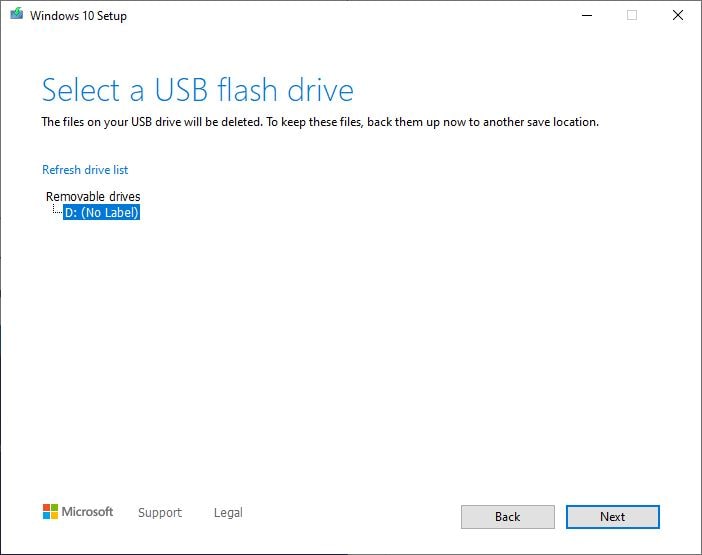Click blank footer space between Legal and Back
Viewport: 702px width, 555px height.
point(350,513)
